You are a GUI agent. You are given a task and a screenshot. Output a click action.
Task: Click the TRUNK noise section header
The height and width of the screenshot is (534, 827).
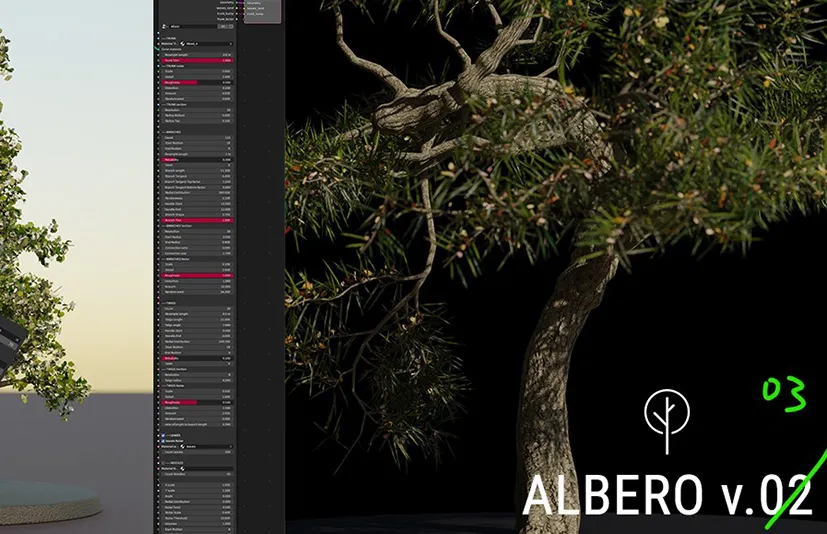click(175, 65)
